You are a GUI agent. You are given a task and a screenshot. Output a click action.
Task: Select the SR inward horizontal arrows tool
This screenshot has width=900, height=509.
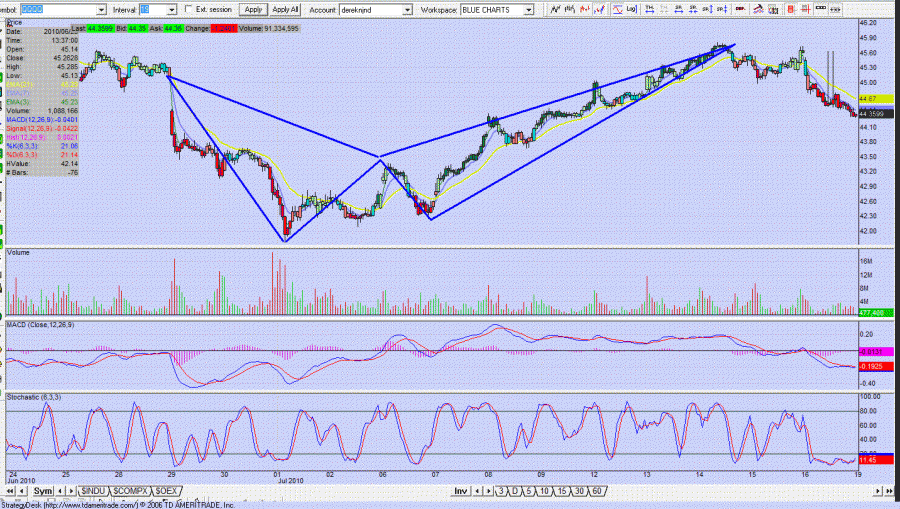(x=693, y=9)
